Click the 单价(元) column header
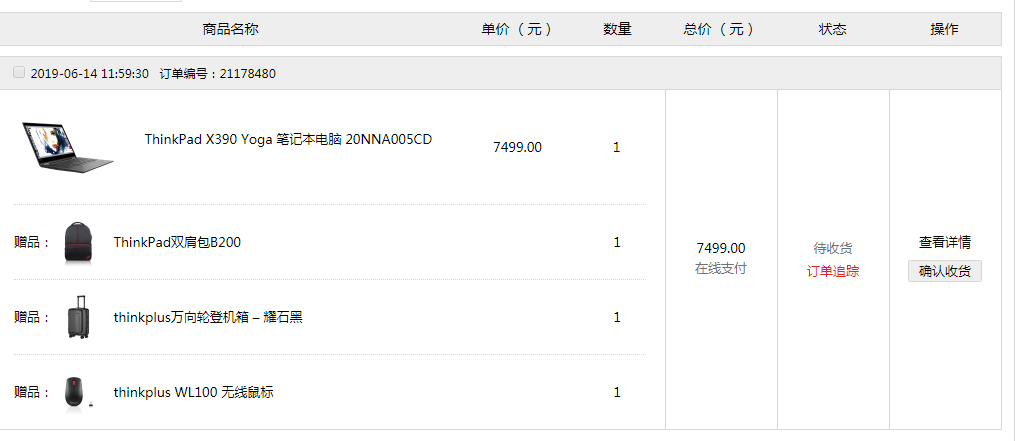Image resolution: width=1017 pixels, height=441 pixels. coord(517,29)
